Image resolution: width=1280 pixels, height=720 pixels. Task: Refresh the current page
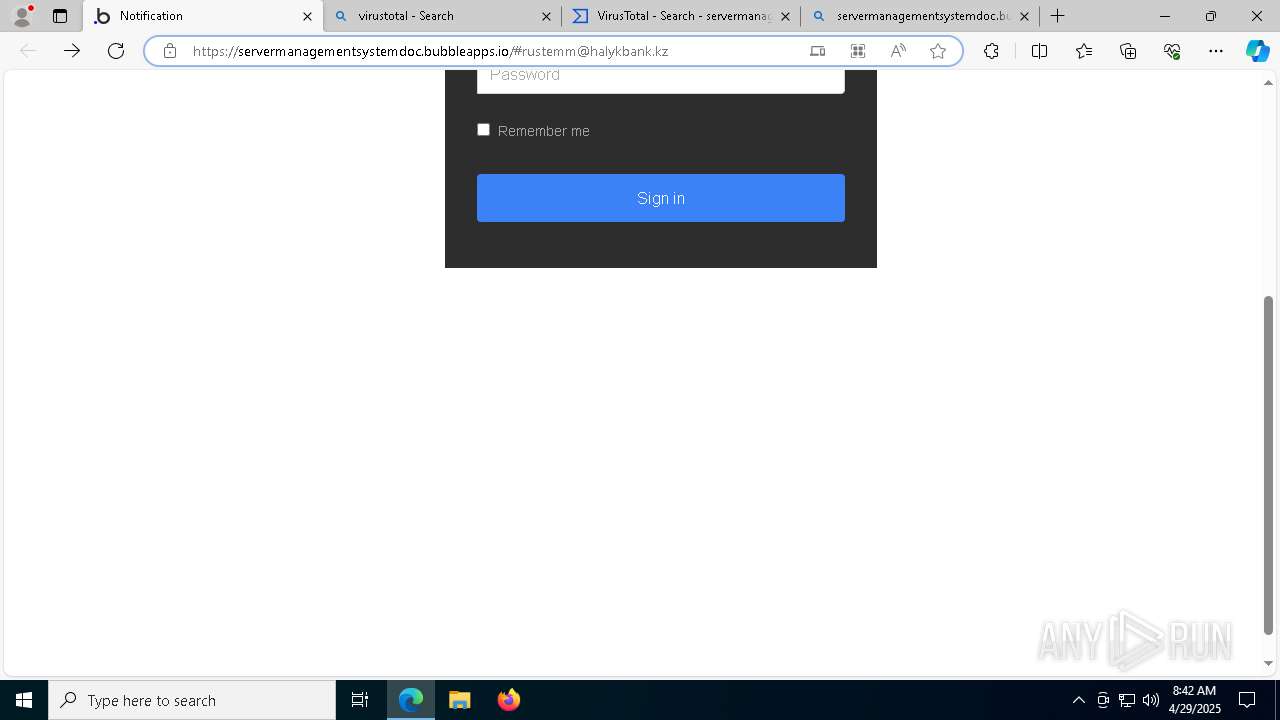pyautogui.click(x=116, y=51)
